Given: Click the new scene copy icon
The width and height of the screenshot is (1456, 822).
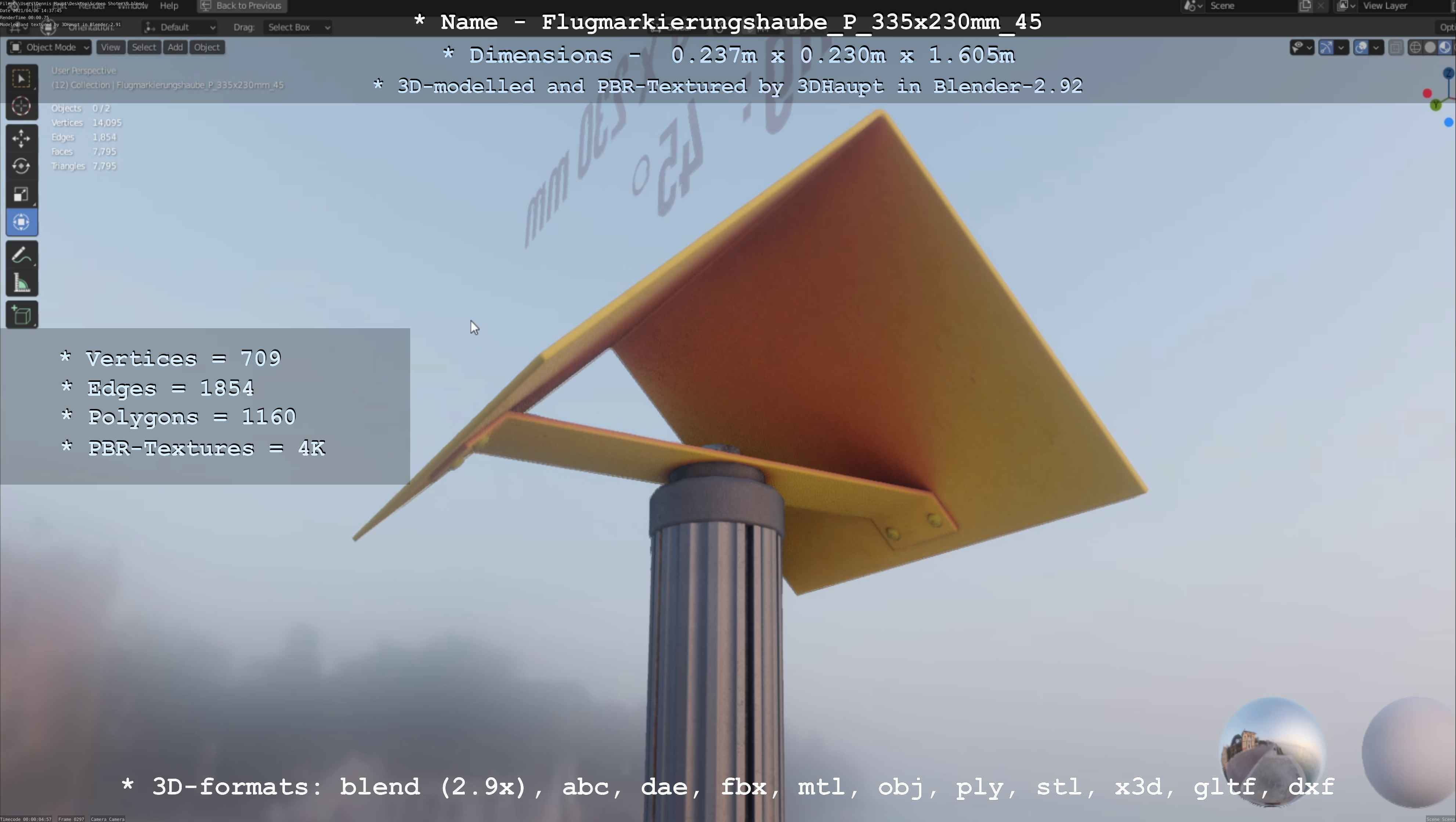Looking at the screenshot, I should pos(1305,6).
